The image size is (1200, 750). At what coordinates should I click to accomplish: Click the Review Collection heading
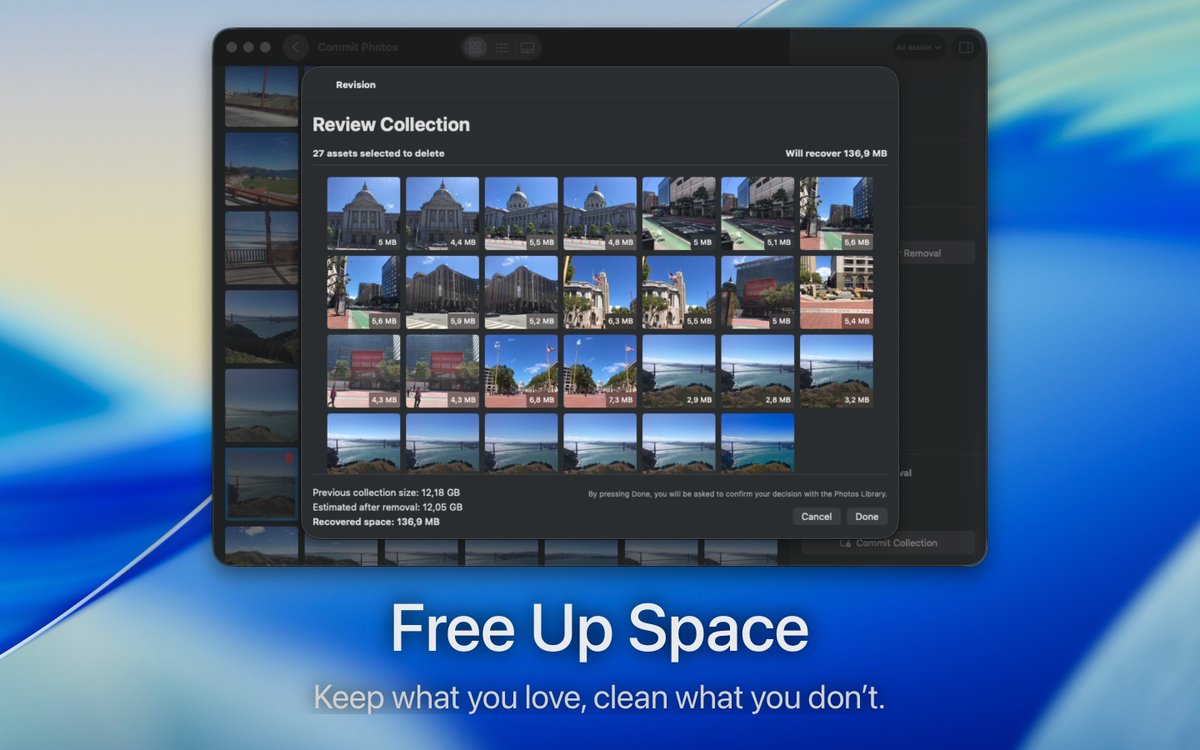391,125
